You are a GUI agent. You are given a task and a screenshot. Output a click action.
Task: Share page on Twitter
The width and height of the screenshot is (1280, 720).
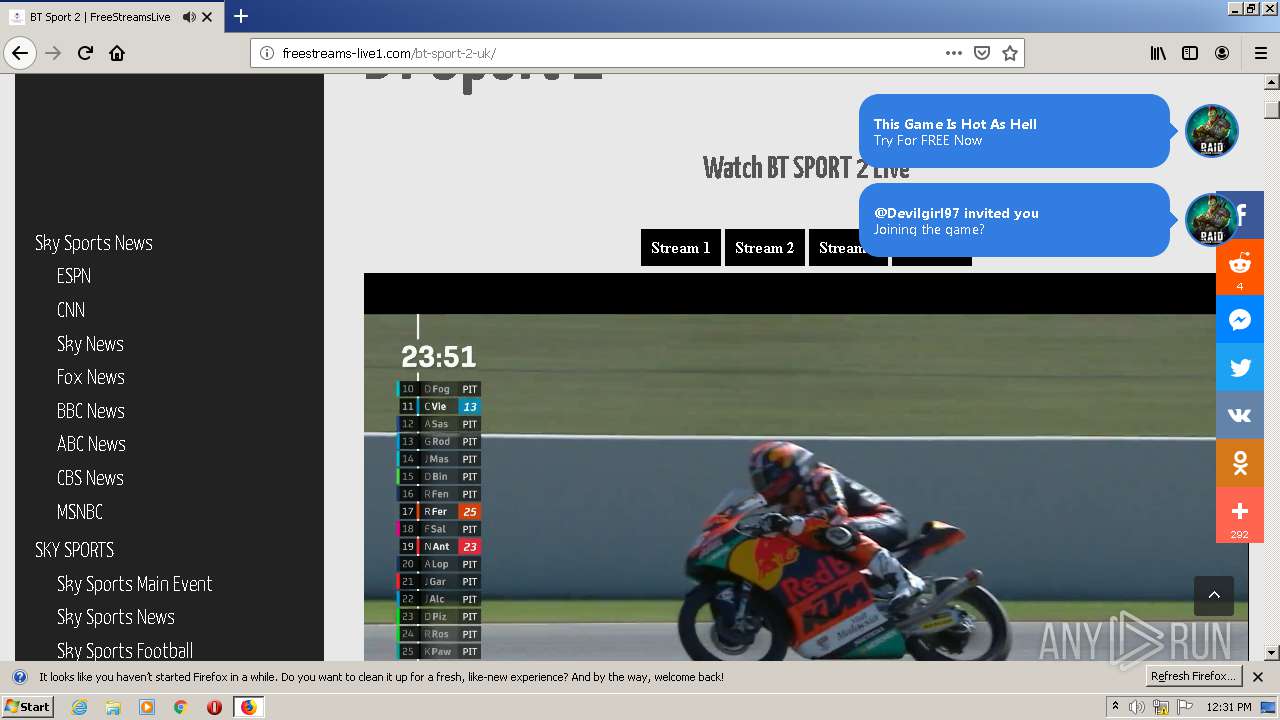click(1240, 367)
